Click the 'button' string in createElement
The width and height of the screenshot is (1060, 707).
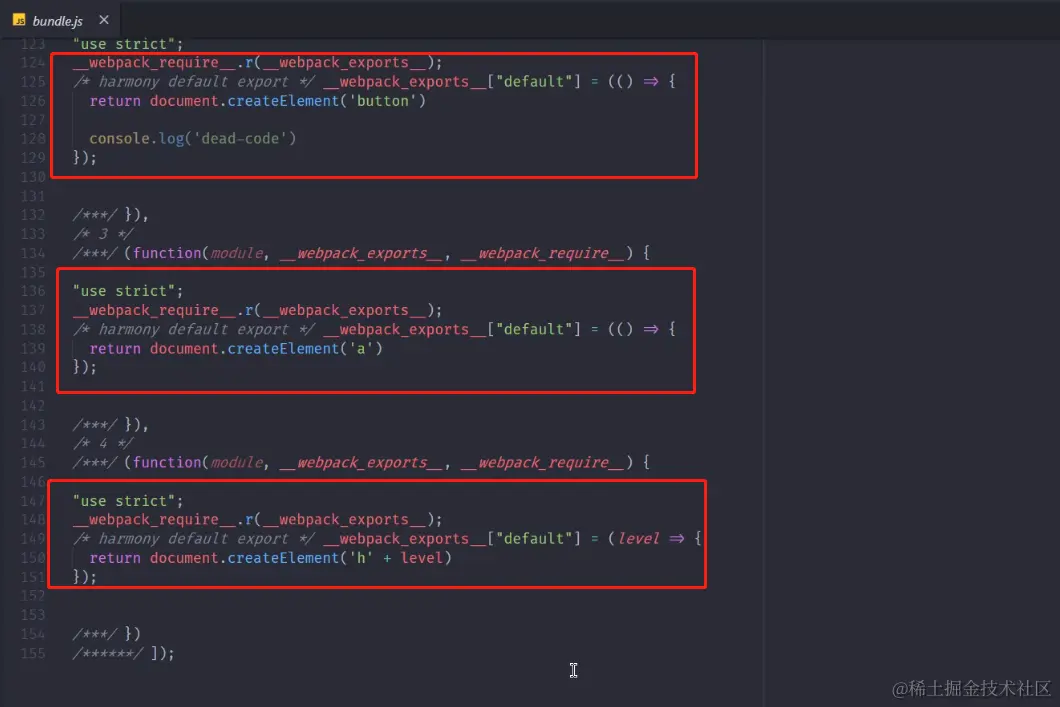[383, 101]
